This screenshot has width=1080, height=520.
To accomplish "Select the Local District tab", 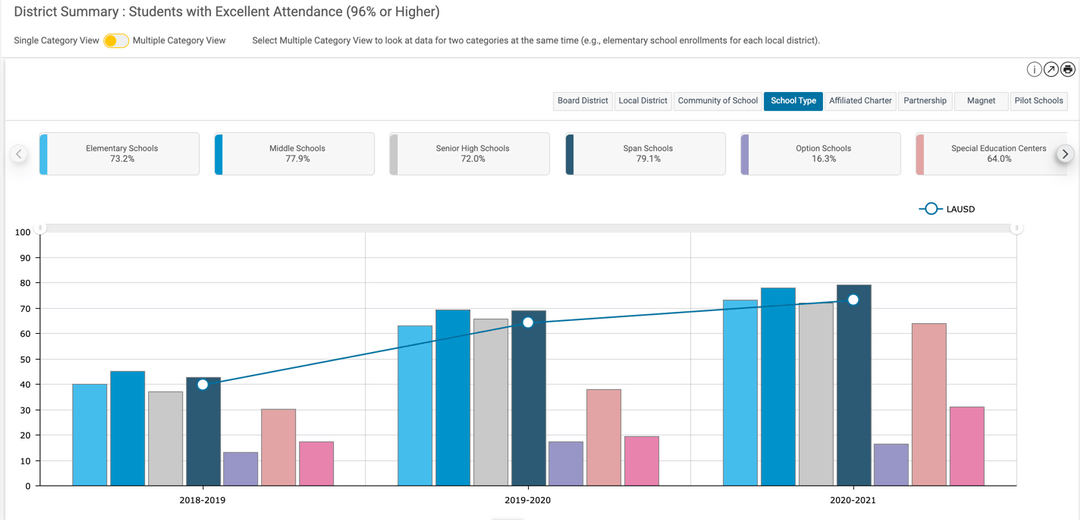I will [642, 101].
